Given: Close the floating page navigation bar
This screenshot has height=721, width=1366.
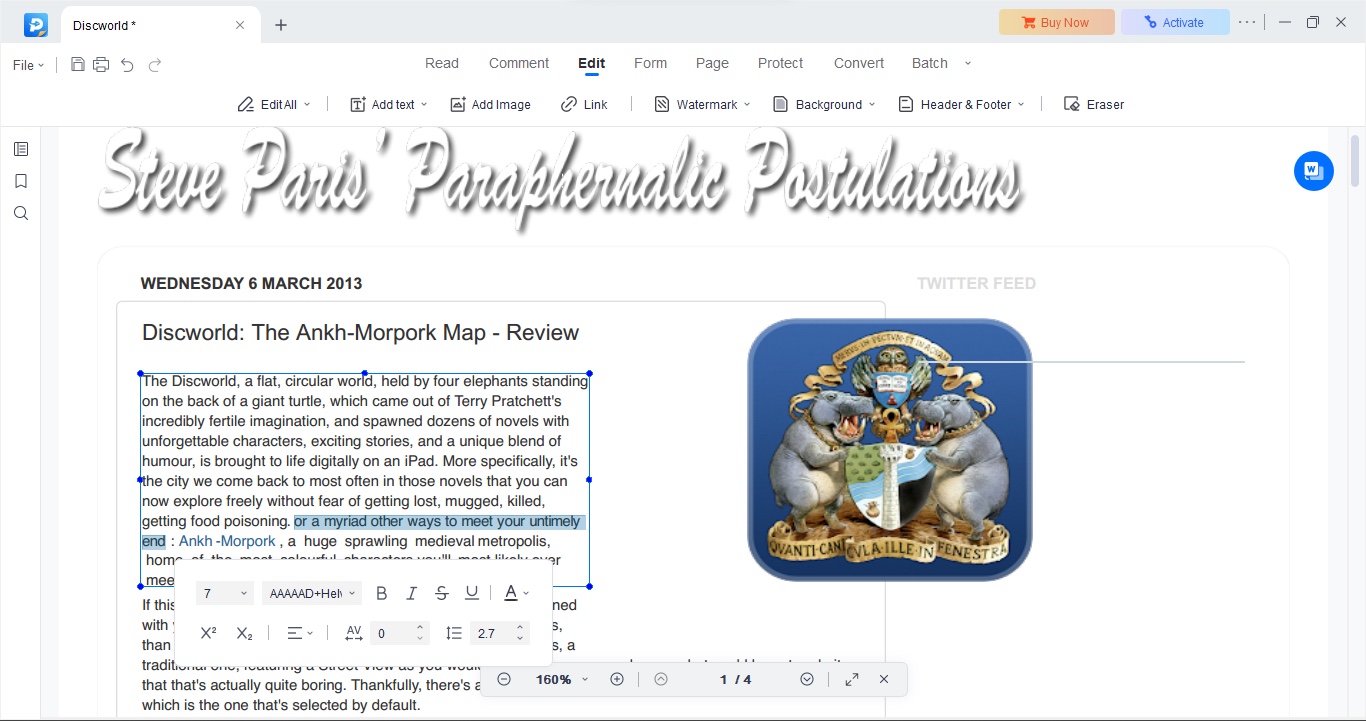Looking at the screenshot, I should point(884,679).
